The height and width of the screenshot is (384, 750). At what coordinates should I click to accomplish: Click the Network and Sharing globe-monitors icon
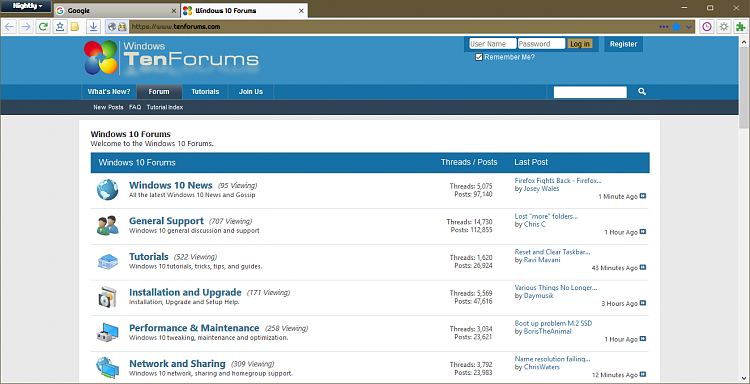click(108, 368)
